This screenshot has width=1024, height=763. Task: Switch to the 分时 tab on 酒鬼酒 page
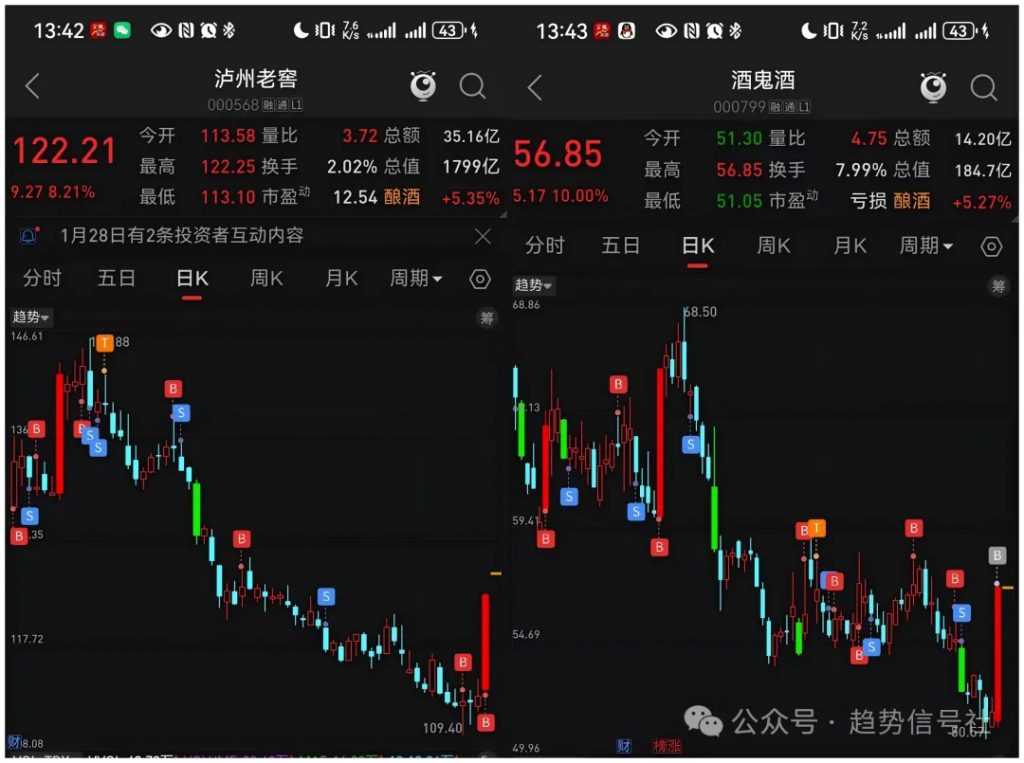coord(544,246)
